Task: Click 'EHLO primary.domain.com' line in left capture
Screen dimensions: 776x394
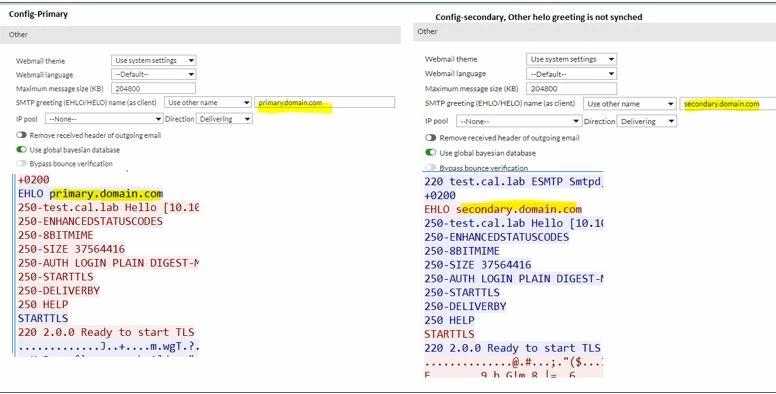Action: [91, 194]
